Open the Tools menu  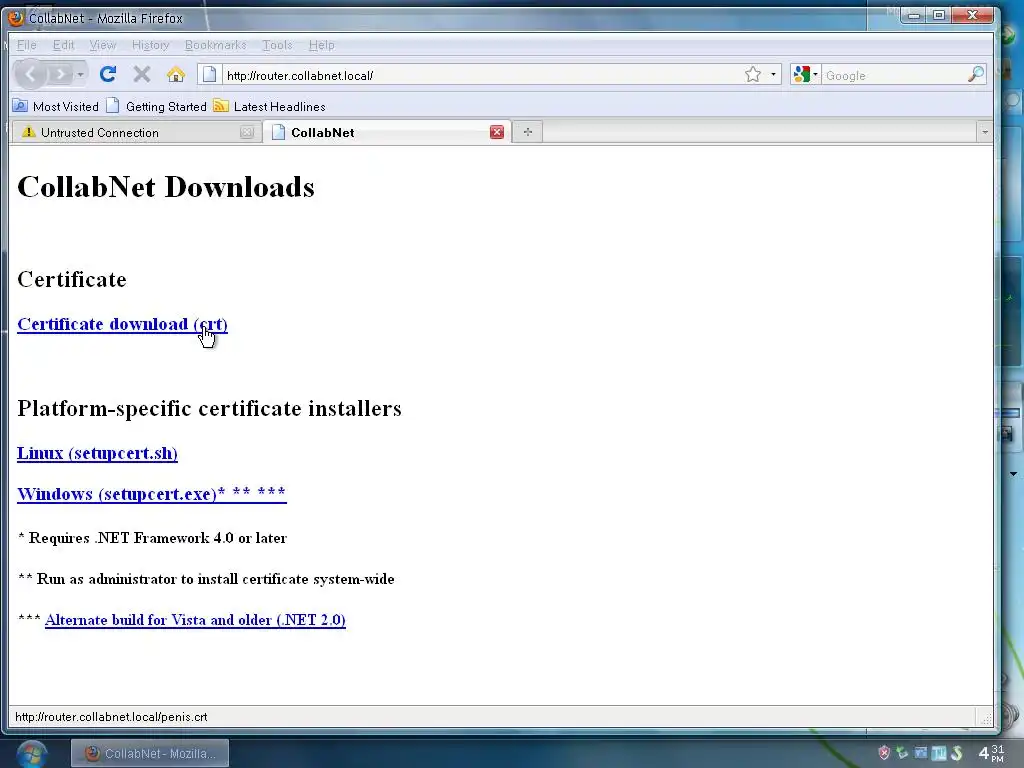click(x=277, y=45)
